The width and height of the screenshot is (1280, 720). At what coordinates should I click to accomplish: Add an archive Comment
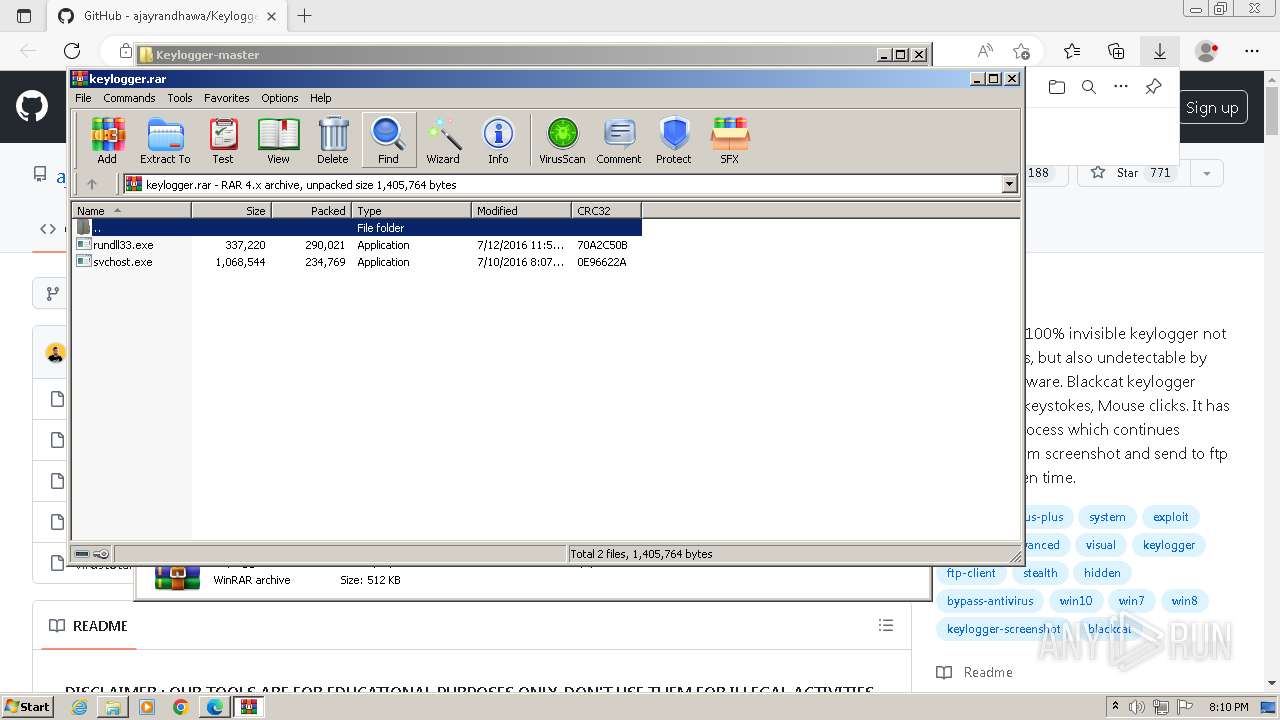click(x=619, y=140)
